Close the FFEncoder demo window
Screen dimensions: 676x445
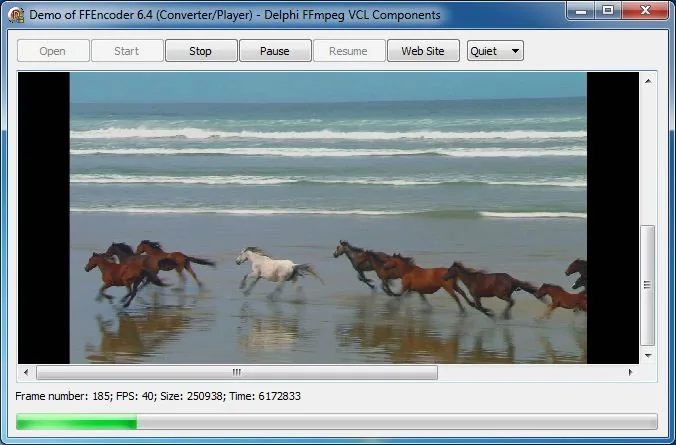tap(645, 11)
